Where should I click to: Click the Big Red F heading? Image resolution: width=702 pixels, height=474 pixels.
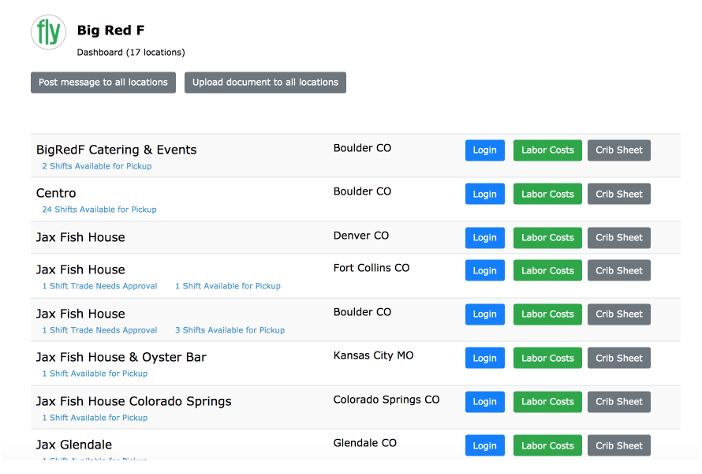click(111, 30)
